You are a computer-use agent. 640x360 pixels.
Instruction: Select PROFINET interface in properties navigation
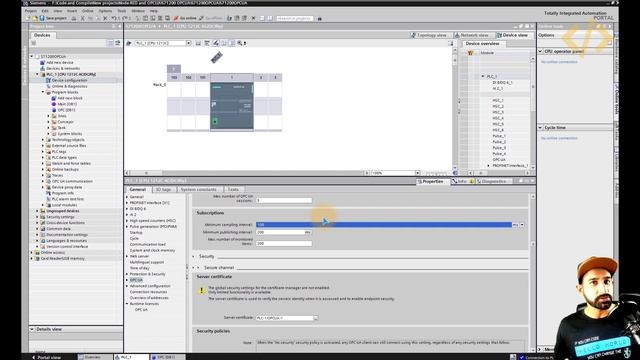pyautogui.click(x=149, y=203)
